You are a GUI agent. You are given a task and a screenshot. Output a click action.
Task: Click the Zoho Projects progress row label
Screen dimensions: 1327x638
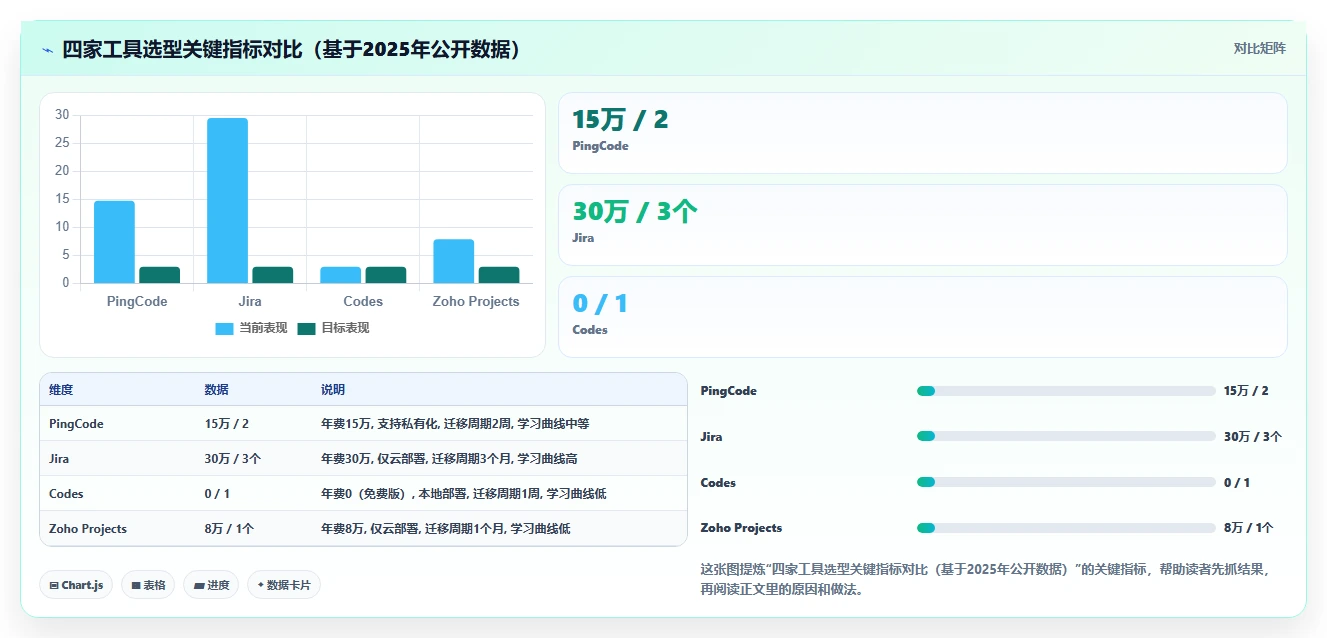point(742,528)
